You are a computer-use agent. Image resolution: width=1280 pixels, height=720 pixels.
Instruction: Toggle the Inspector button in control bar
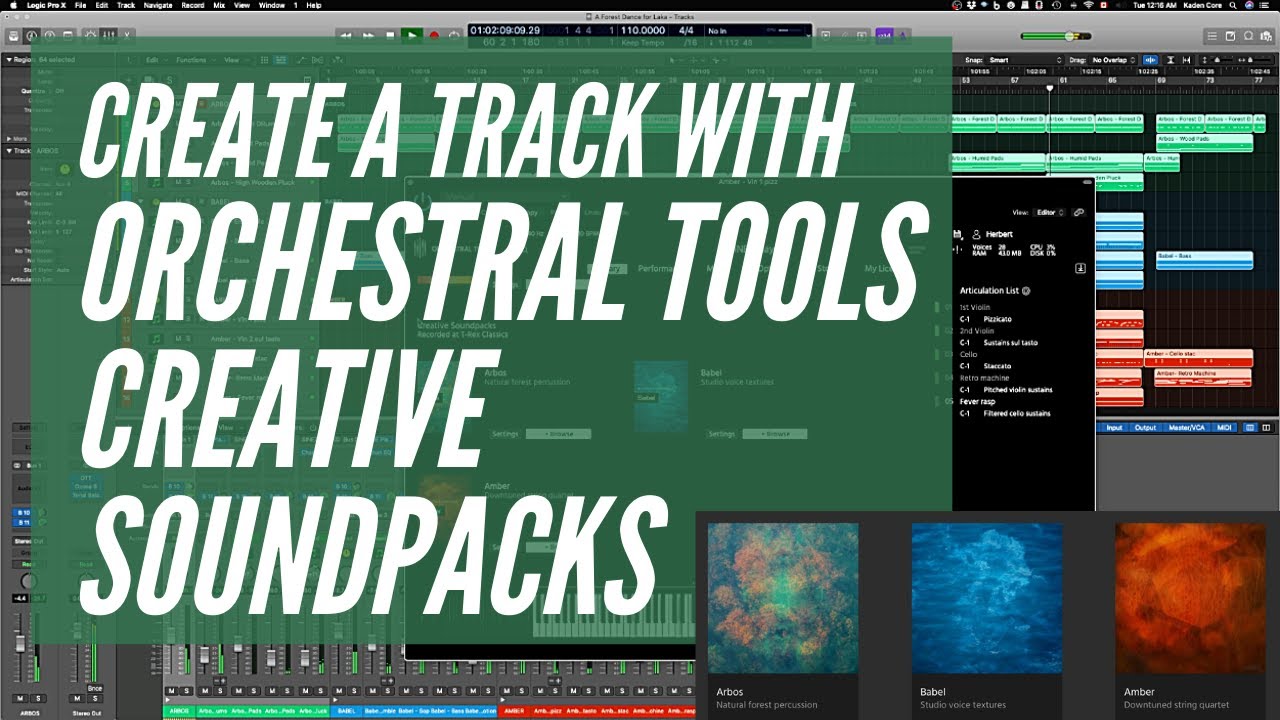33,36
